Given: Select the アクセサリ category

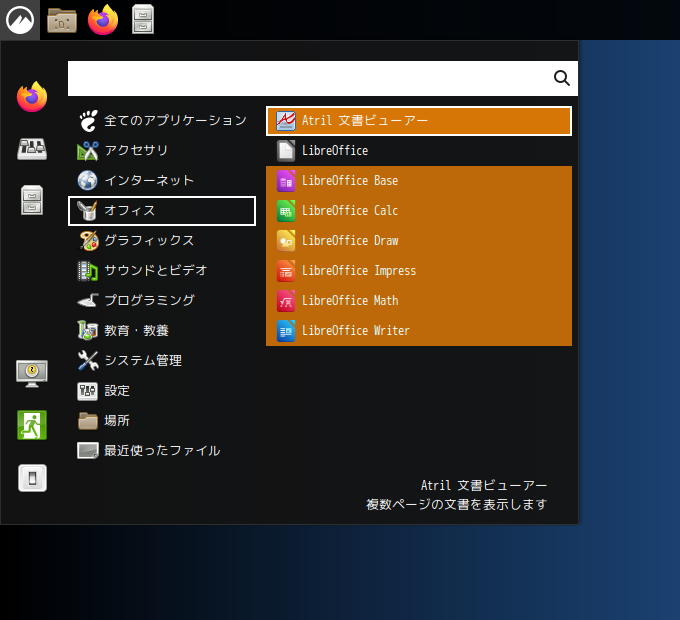Looking at the screenshot, I should [162, 150].
